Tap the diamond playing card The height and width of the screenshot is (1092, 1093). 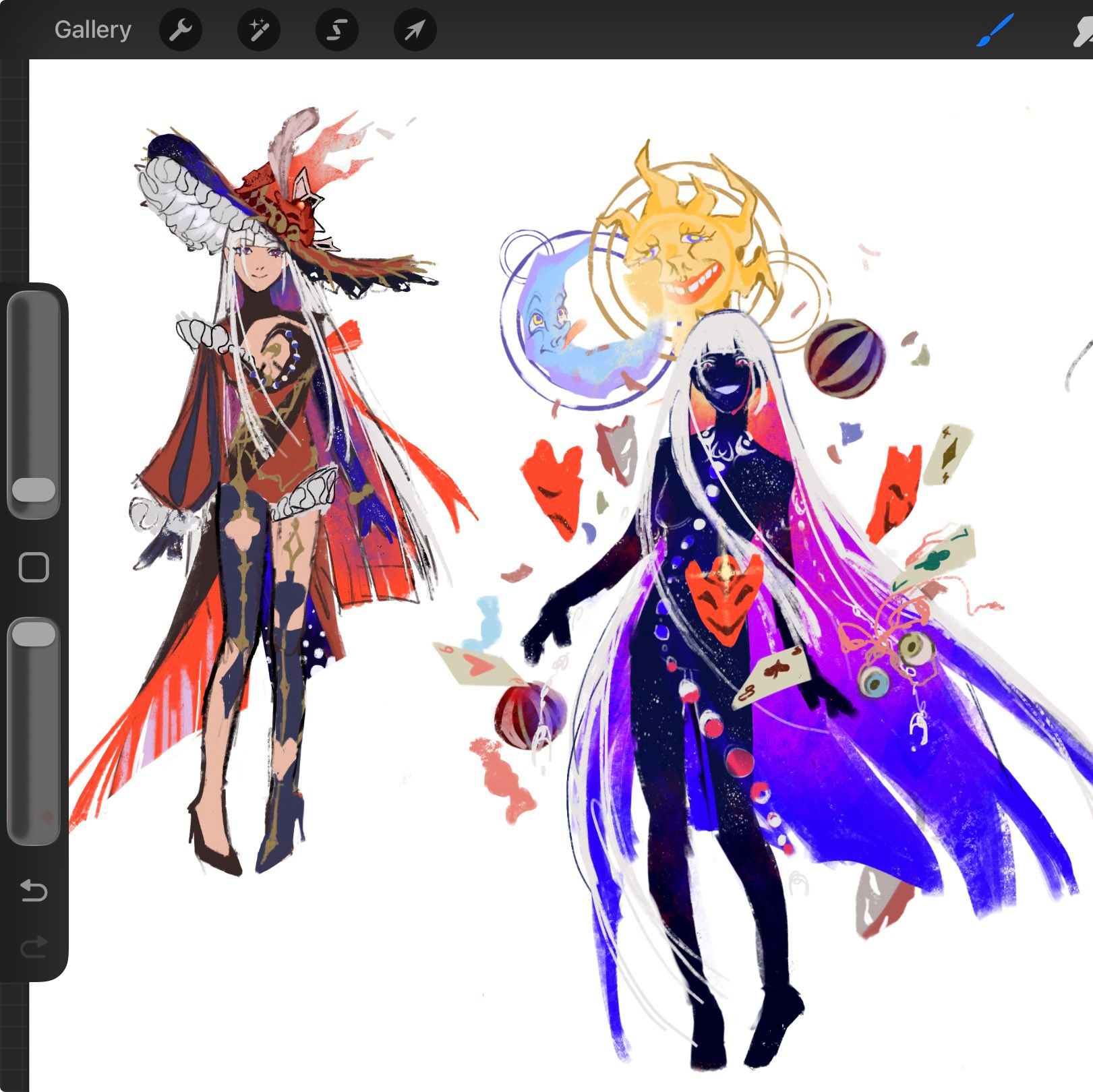tap(948, 454)
